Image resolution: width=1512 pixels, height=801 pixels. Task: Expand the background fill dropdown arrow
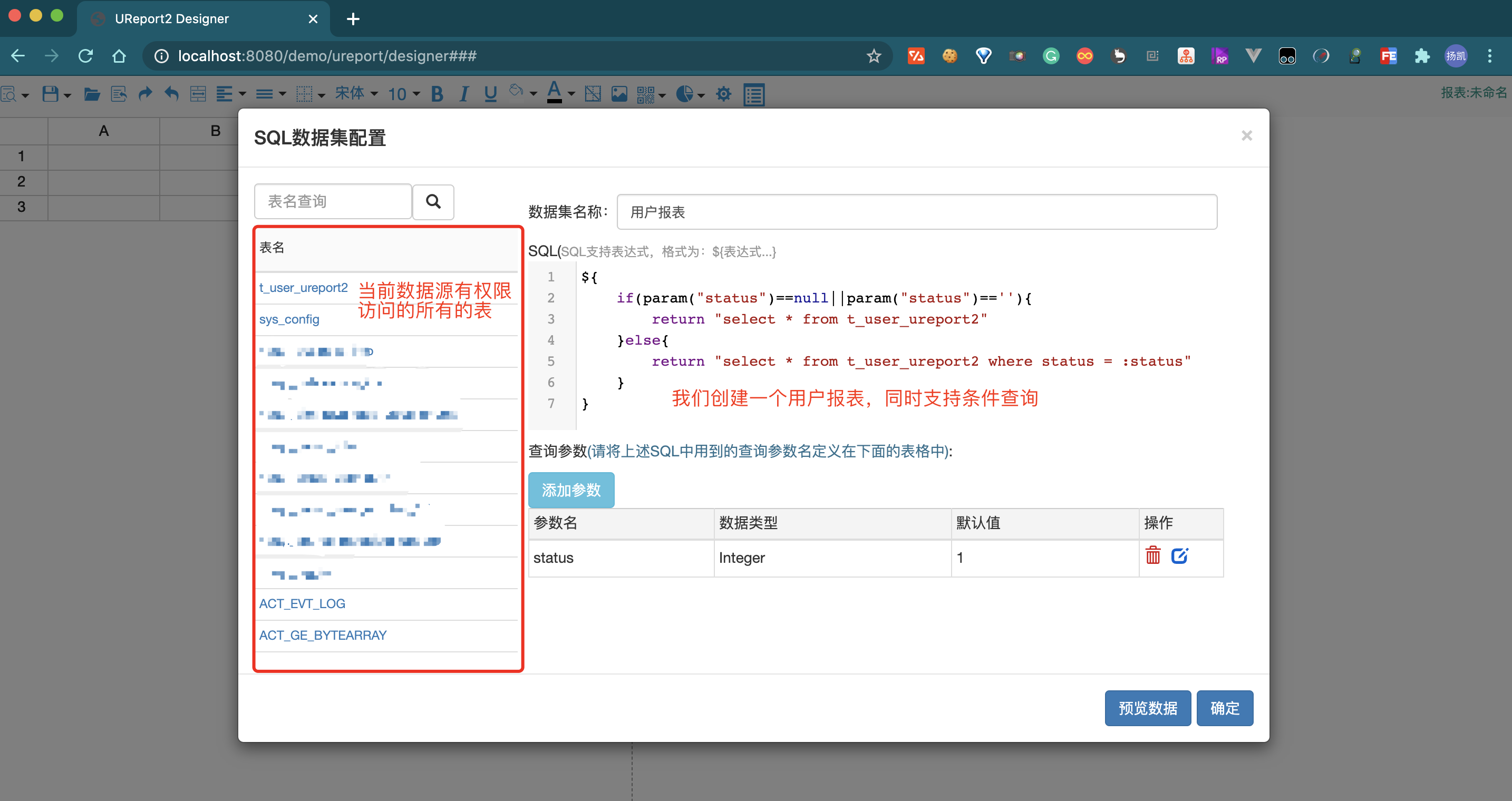[533, 94]
